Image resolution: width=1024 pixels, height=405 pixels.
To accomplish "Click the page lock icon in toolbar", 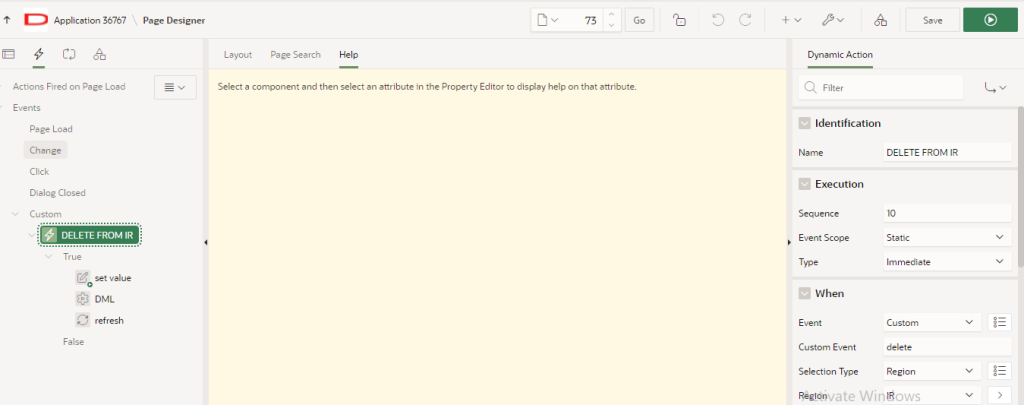I will [680, 19].
